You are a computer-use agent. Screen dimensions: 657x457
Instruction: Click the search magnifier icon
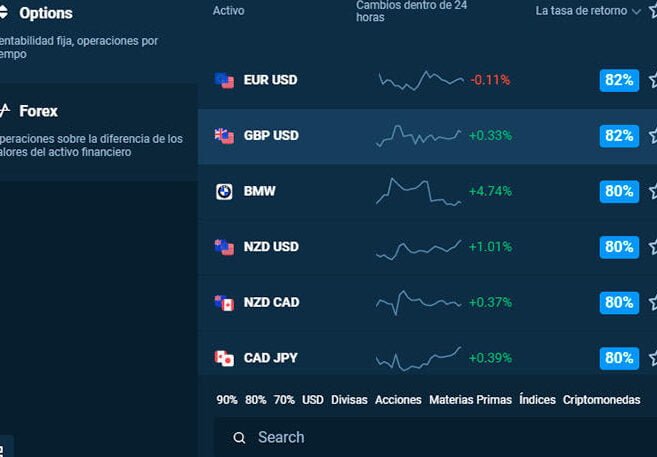click(x=239, y=437)
